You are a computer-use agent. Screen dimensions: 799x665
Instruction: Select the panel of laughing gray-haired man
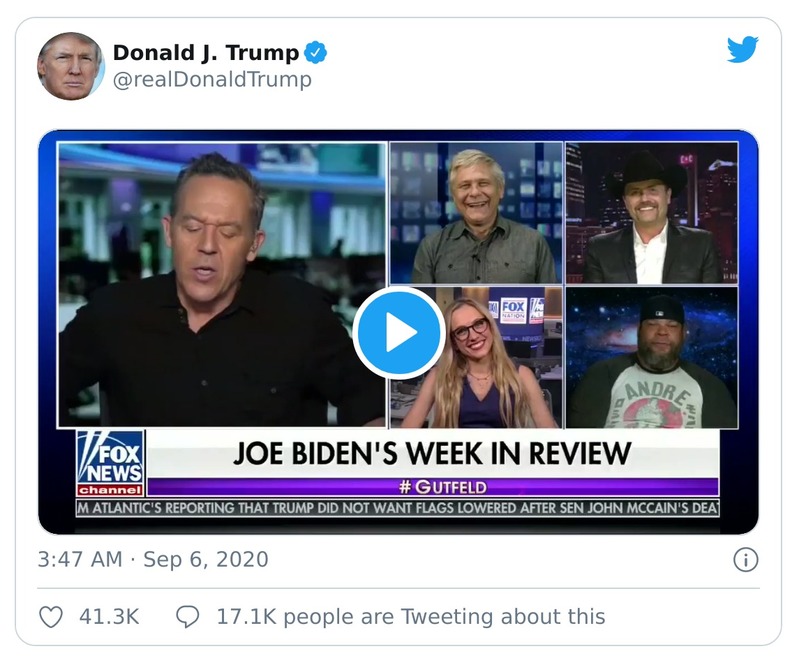(x=476, y=212)
